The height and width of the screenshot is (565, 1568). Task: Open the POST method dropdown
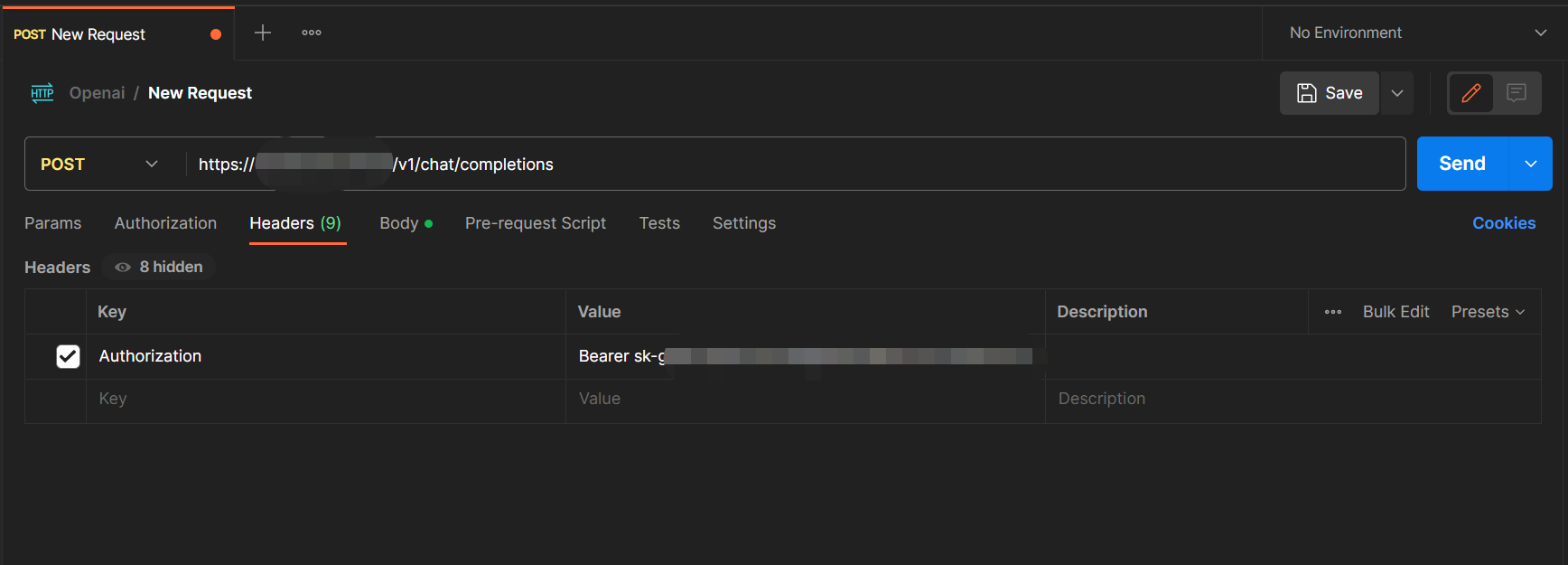(99, 164)
